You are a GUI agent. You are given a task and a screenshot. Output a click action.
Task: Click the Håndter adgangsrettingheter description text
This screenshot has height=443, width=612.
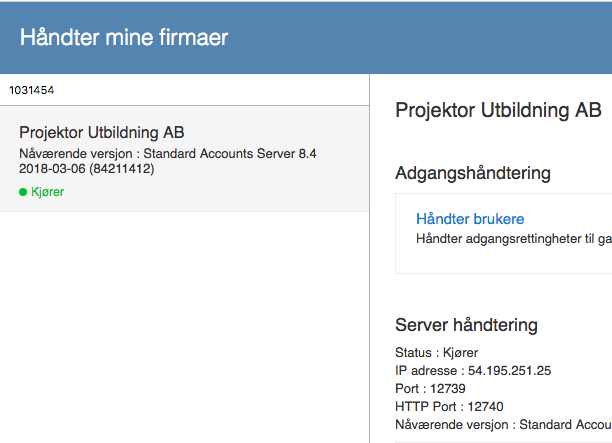click(514, 239)
